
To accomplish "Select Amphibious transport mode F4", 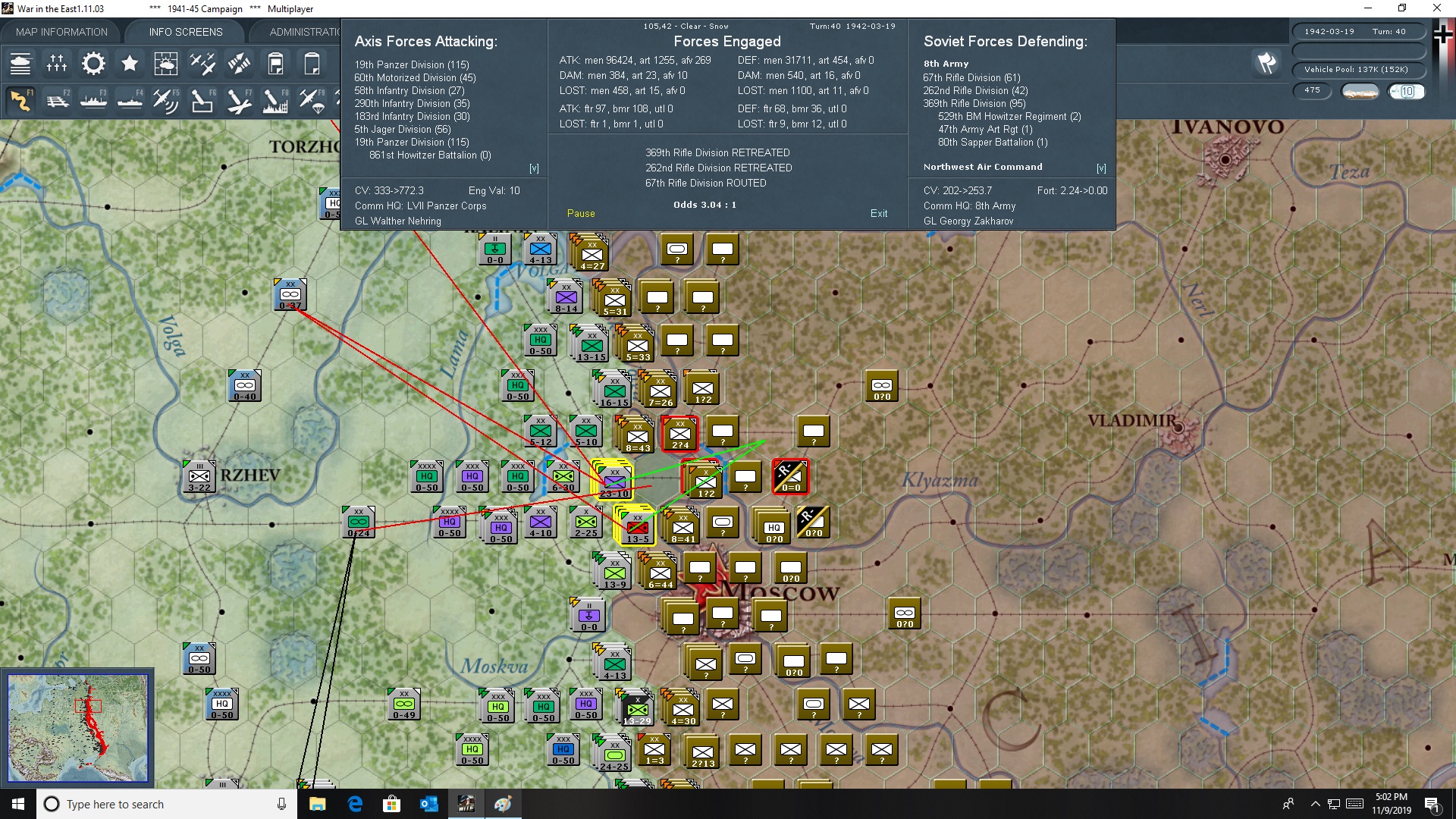I will 130,100.
